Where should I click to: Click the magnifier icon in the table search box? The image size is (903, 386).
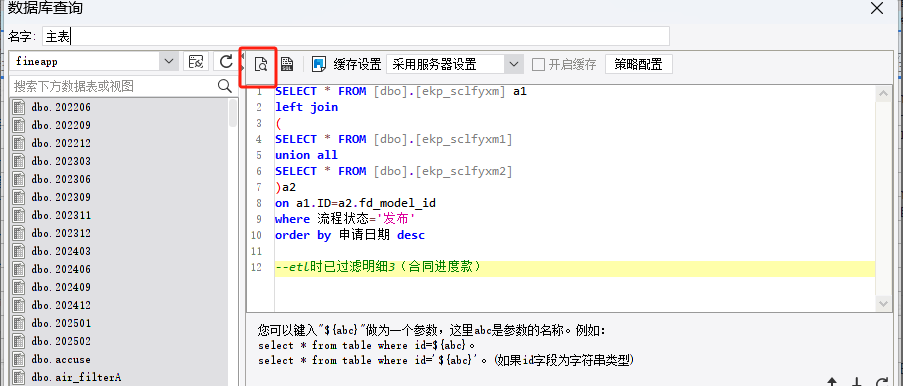pyautogui.click(x=225, y=86)
